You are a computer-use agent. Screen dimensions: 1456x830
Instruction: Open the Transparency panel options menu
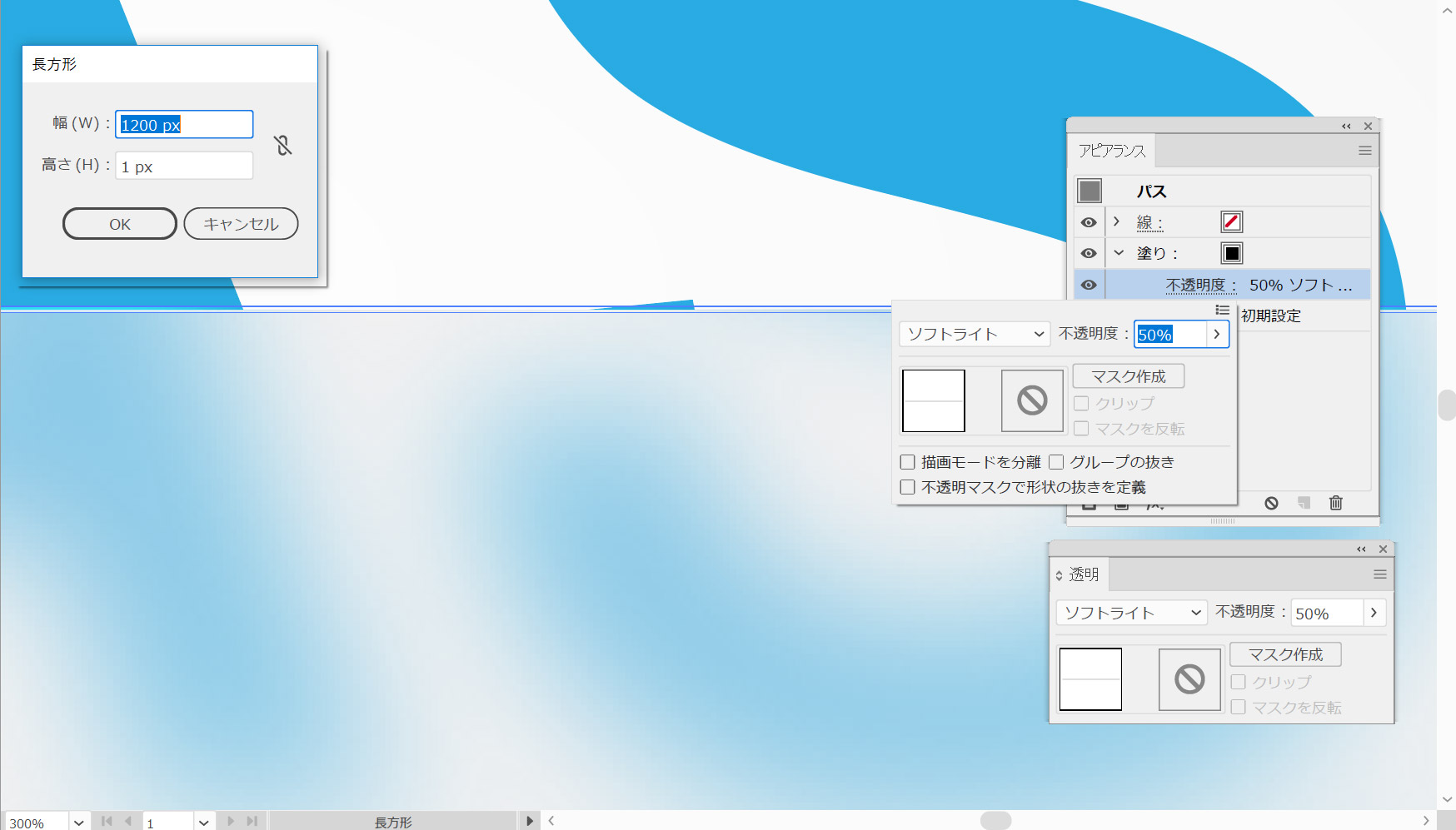(1379, 574)
